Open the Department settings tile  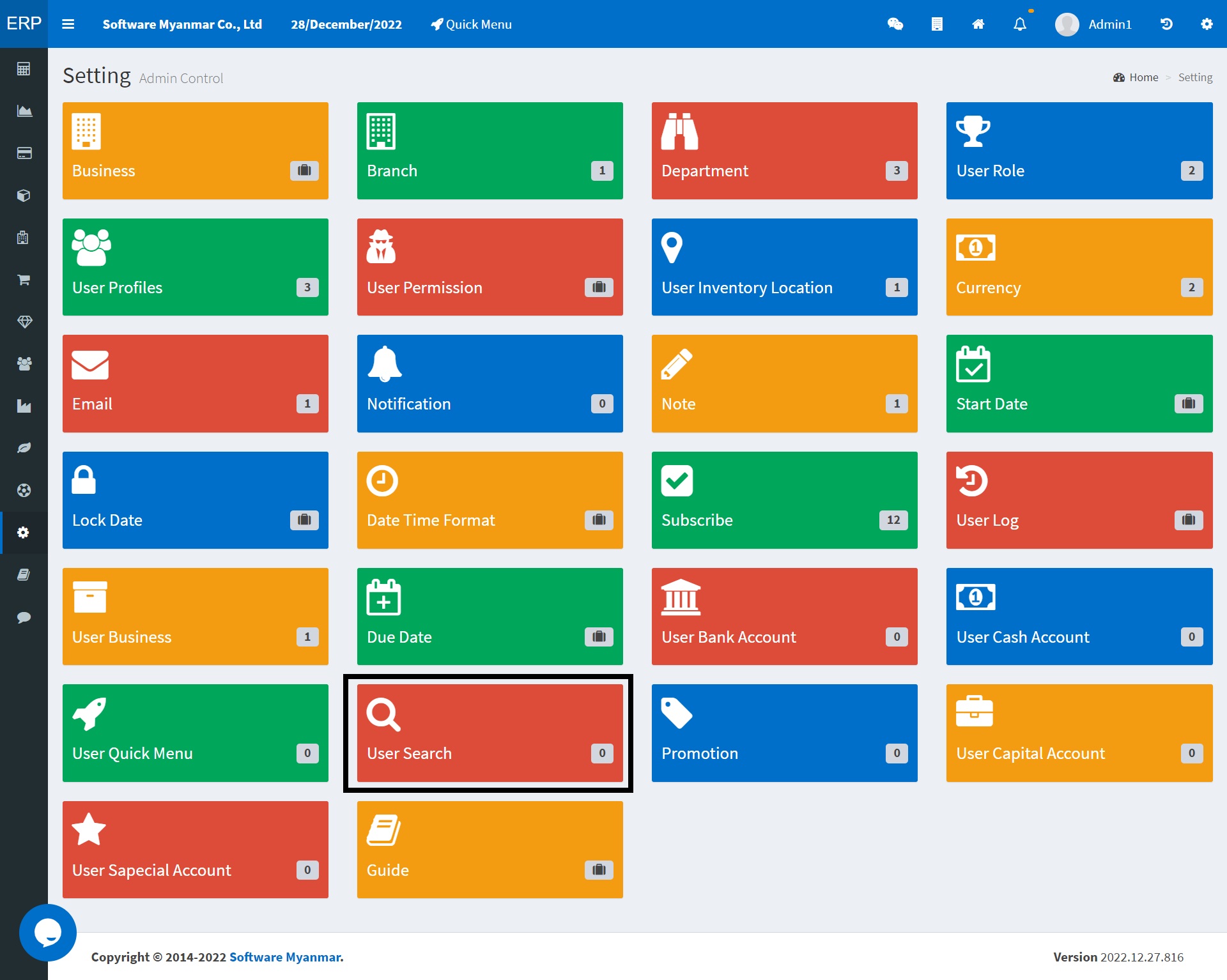point(785,151)
